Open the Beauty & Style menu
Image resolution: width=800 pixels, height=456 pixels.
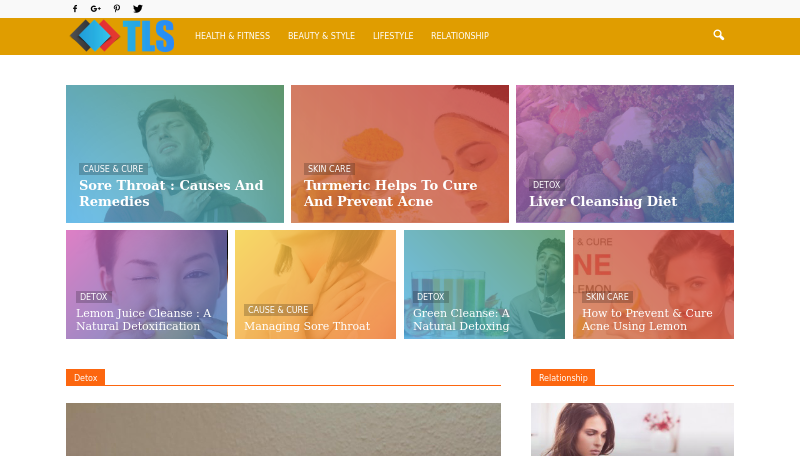(x=321, y=36)
